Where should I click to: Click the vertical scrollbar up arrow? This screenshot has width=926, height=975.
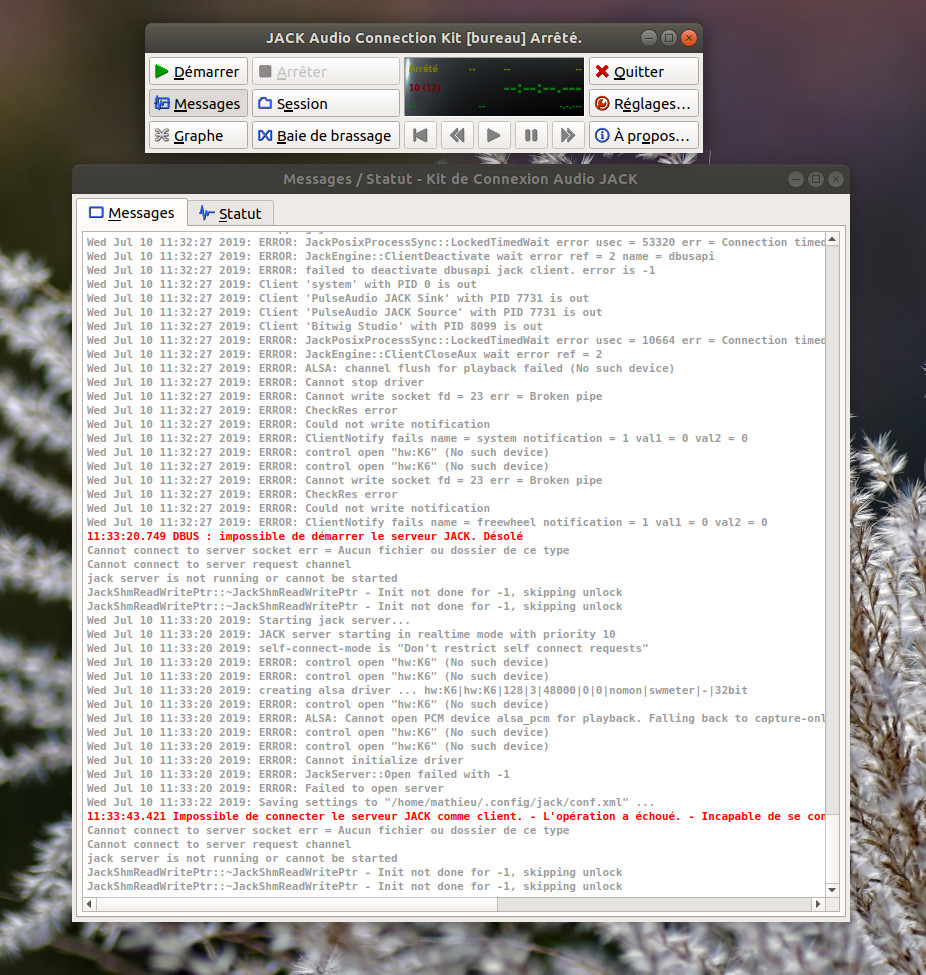832,239
